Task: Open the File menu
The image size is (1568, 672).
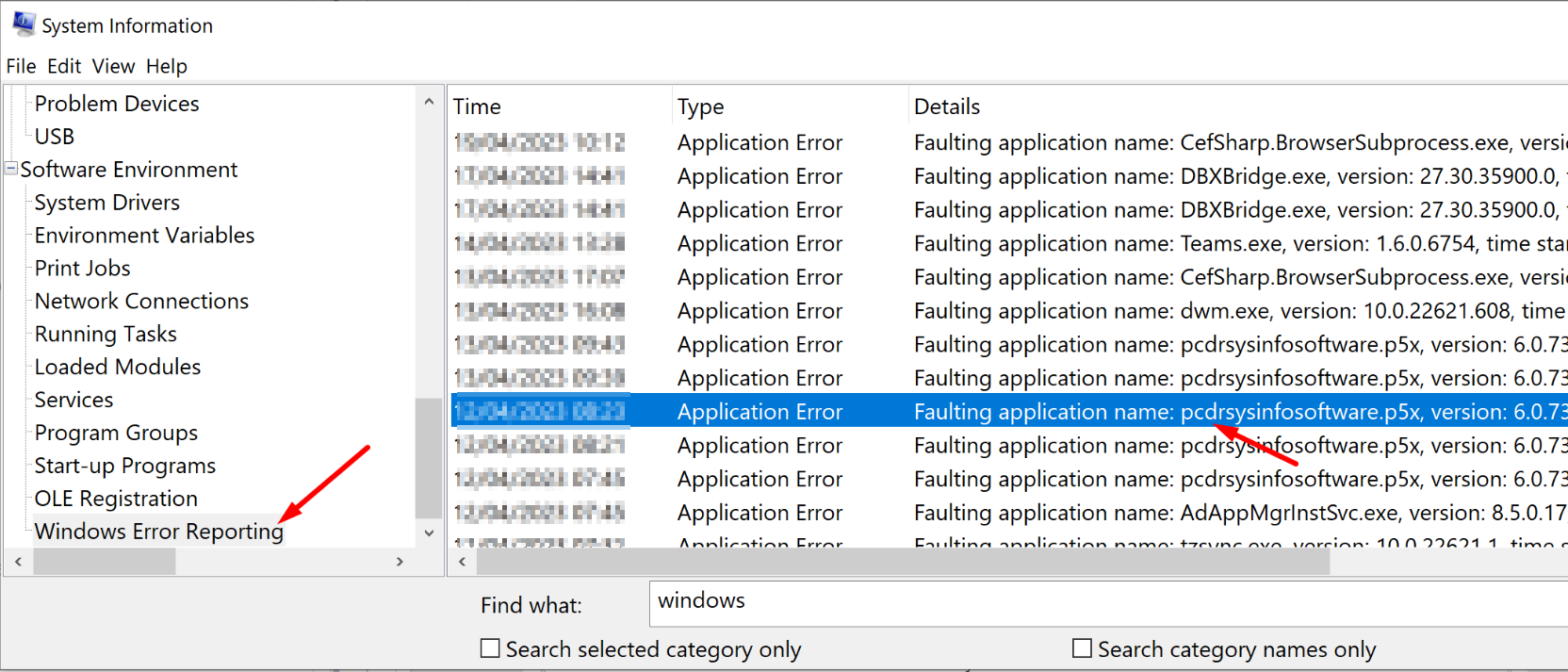Action: point(21,66)
